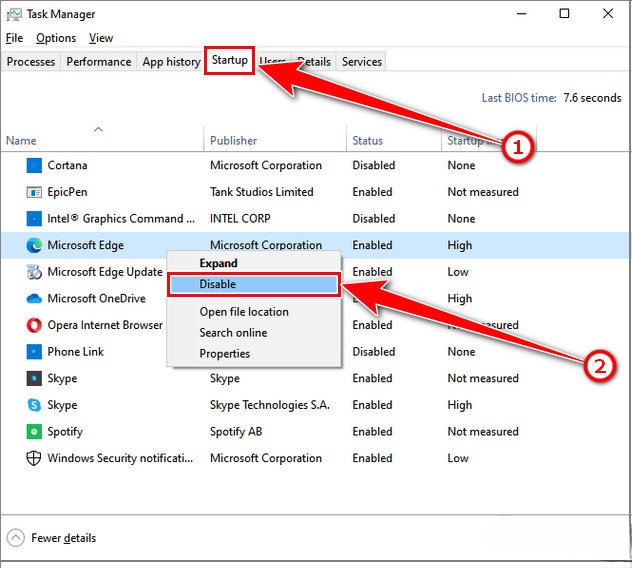Click the green Spotify icon
This screenshot has width=632, height=568.
tap(34, 431)
